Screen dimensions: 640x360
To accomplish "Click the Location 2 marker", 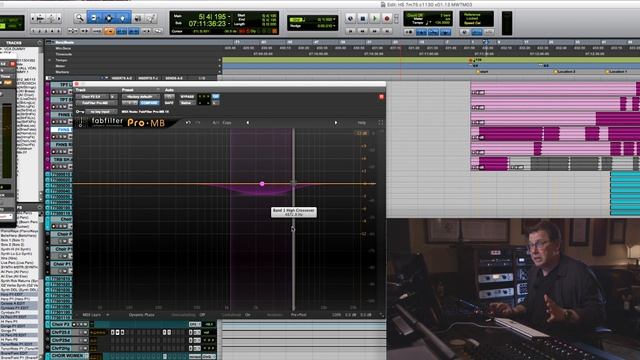I will pos(566,71).
